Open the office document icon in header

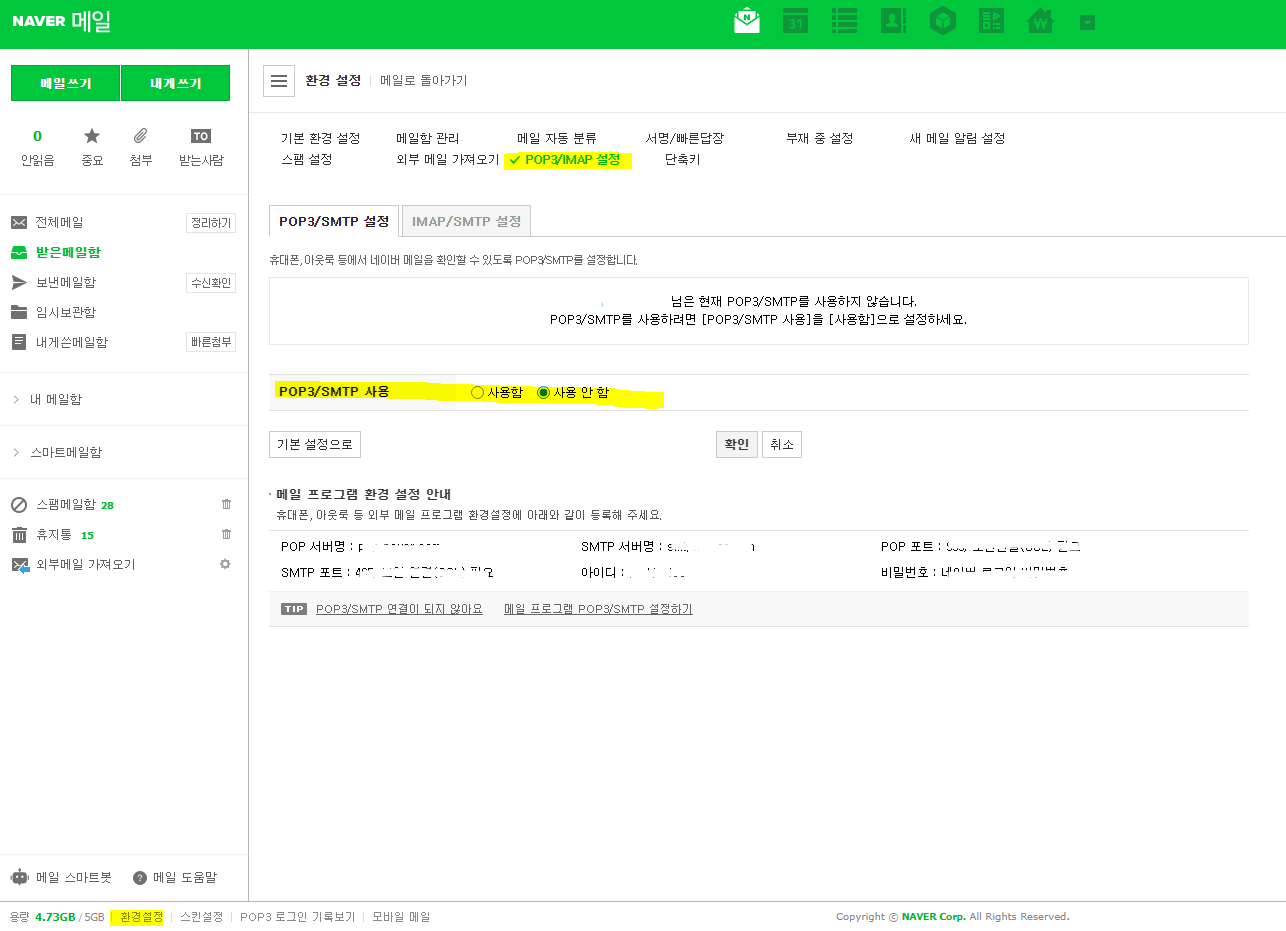(991, 21)
